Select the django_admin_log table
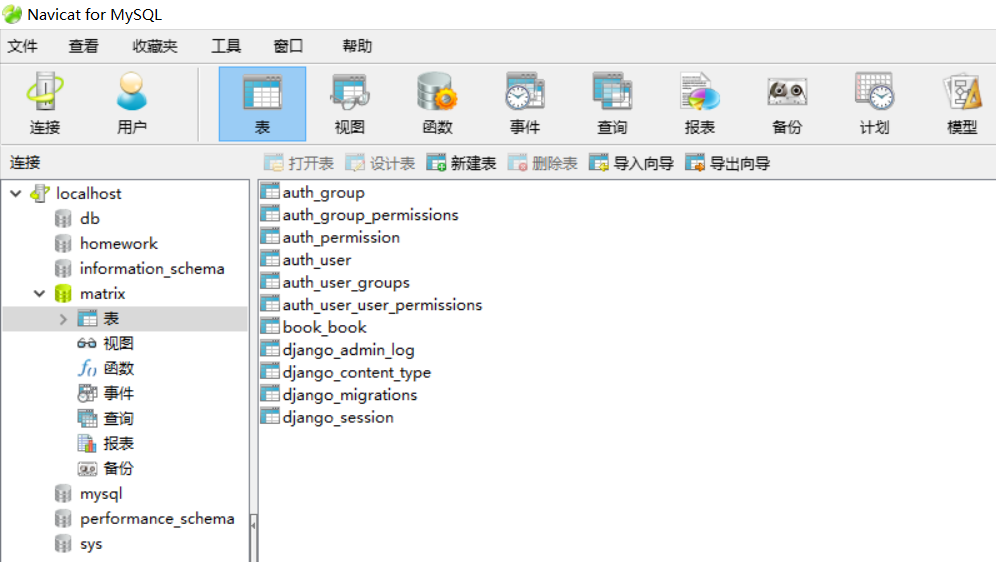 (348, 349)
